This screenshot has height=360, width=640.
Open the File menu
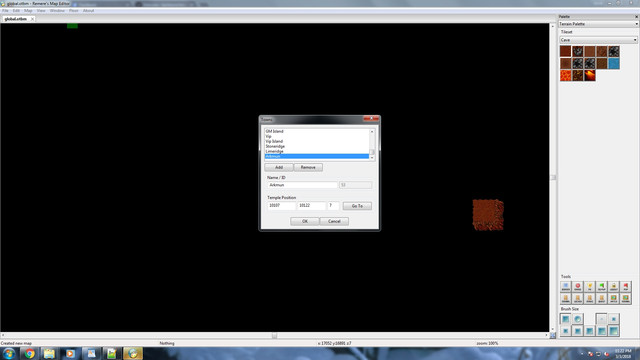coord(5,11)
